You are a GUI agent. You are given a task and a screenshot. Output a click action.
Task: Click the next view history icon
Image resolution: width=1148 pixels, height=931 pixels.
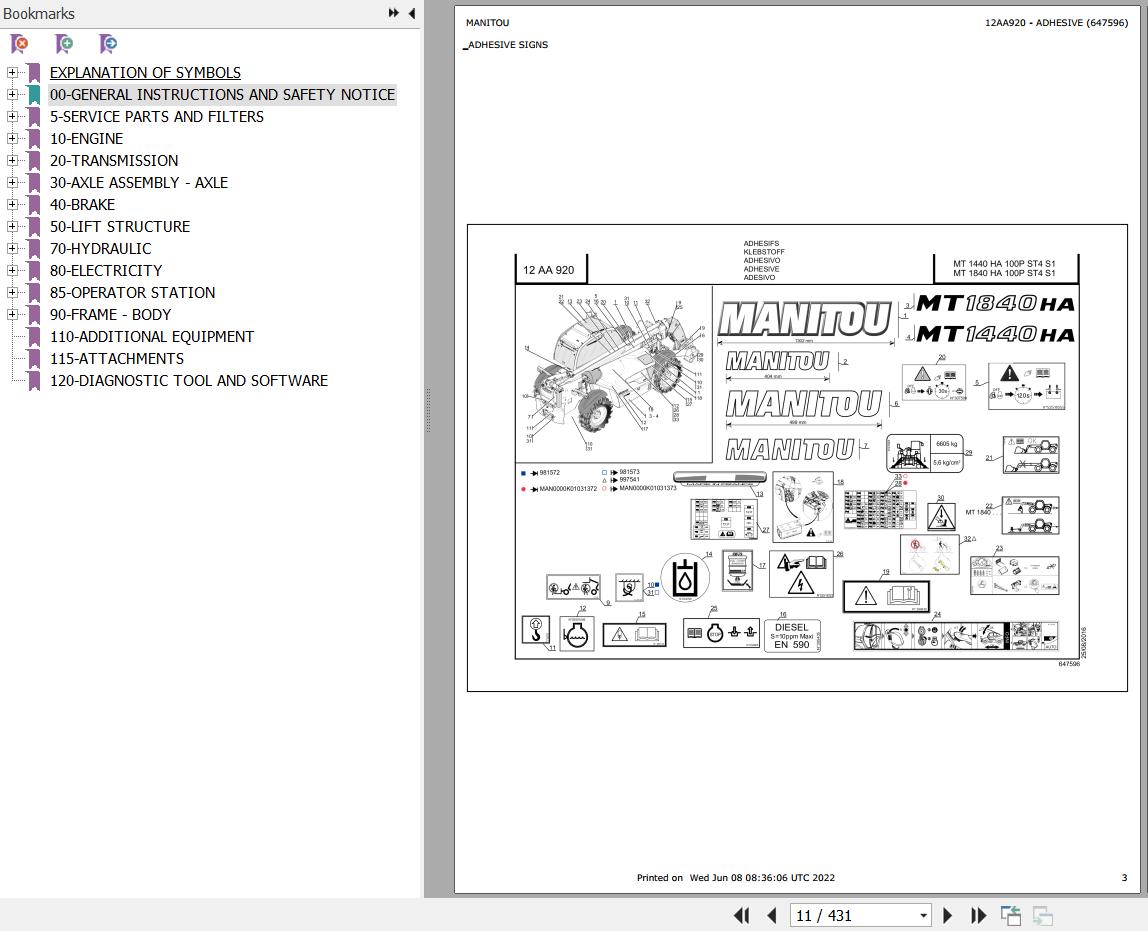pyautogui.click(x=1043, y=915)
